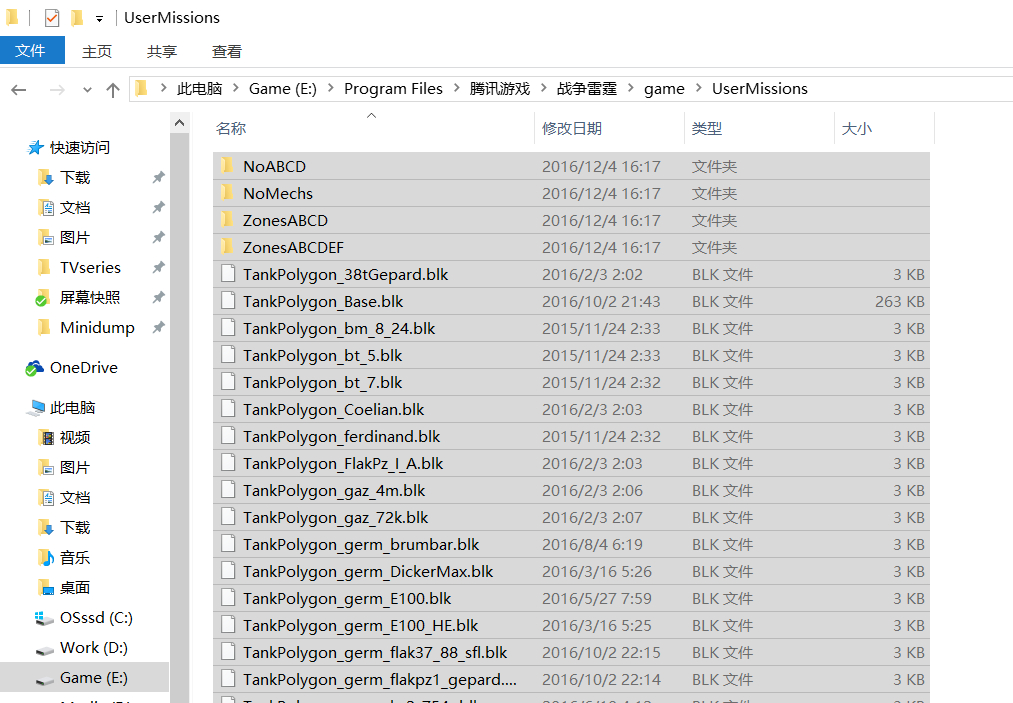Open the TVseries pinned folder
The image size is (1013, 703).
pyautogui.click(x=79, y=268)
